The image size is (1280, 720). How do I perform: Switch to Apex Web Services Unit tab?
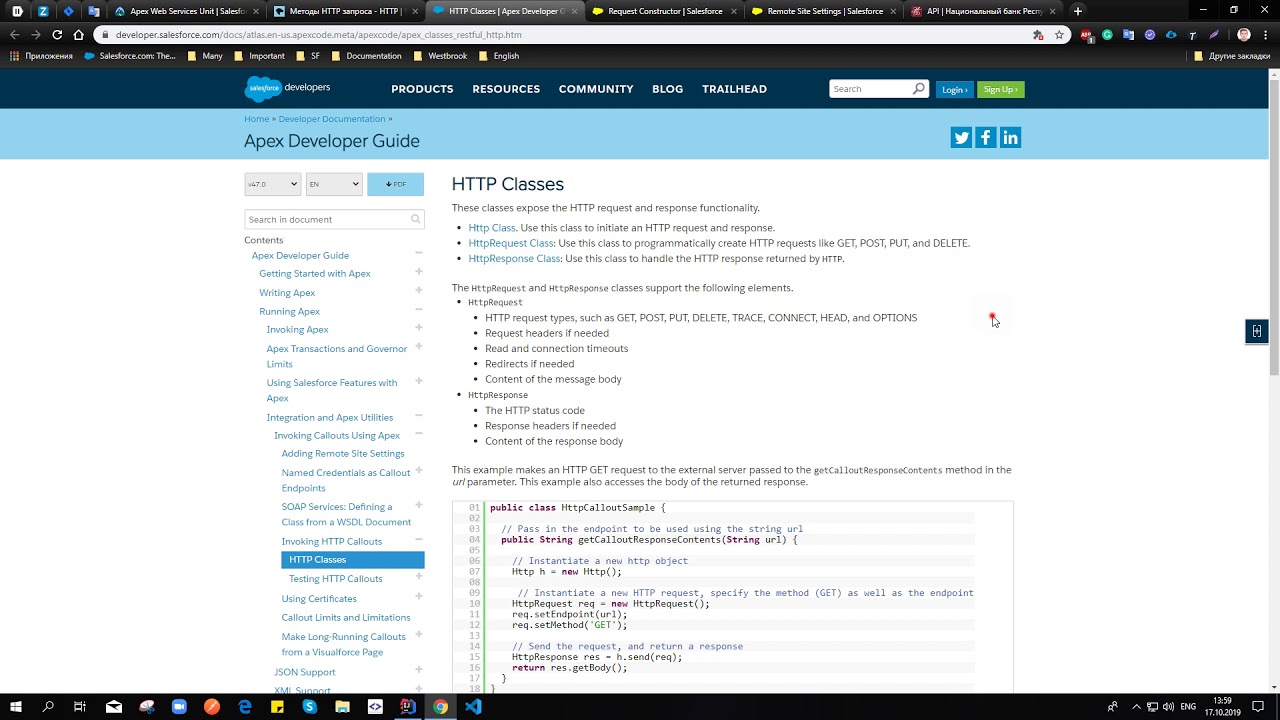click(179, 11)
